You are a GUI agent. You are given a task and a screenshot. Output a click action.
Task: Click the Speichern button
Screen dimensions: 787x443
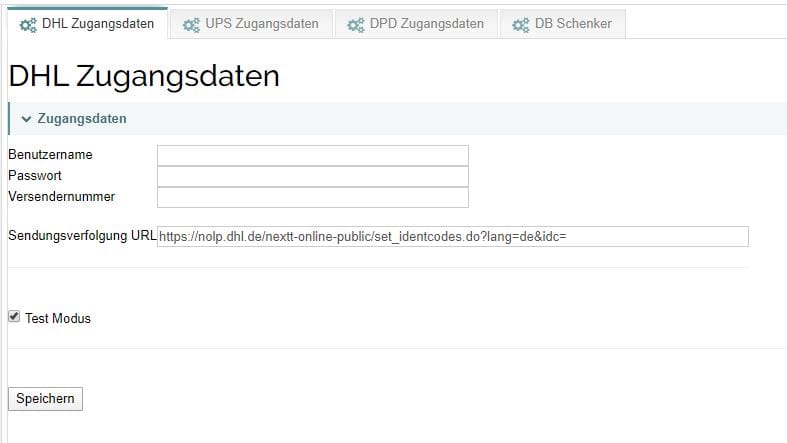[x=45, y=399]
